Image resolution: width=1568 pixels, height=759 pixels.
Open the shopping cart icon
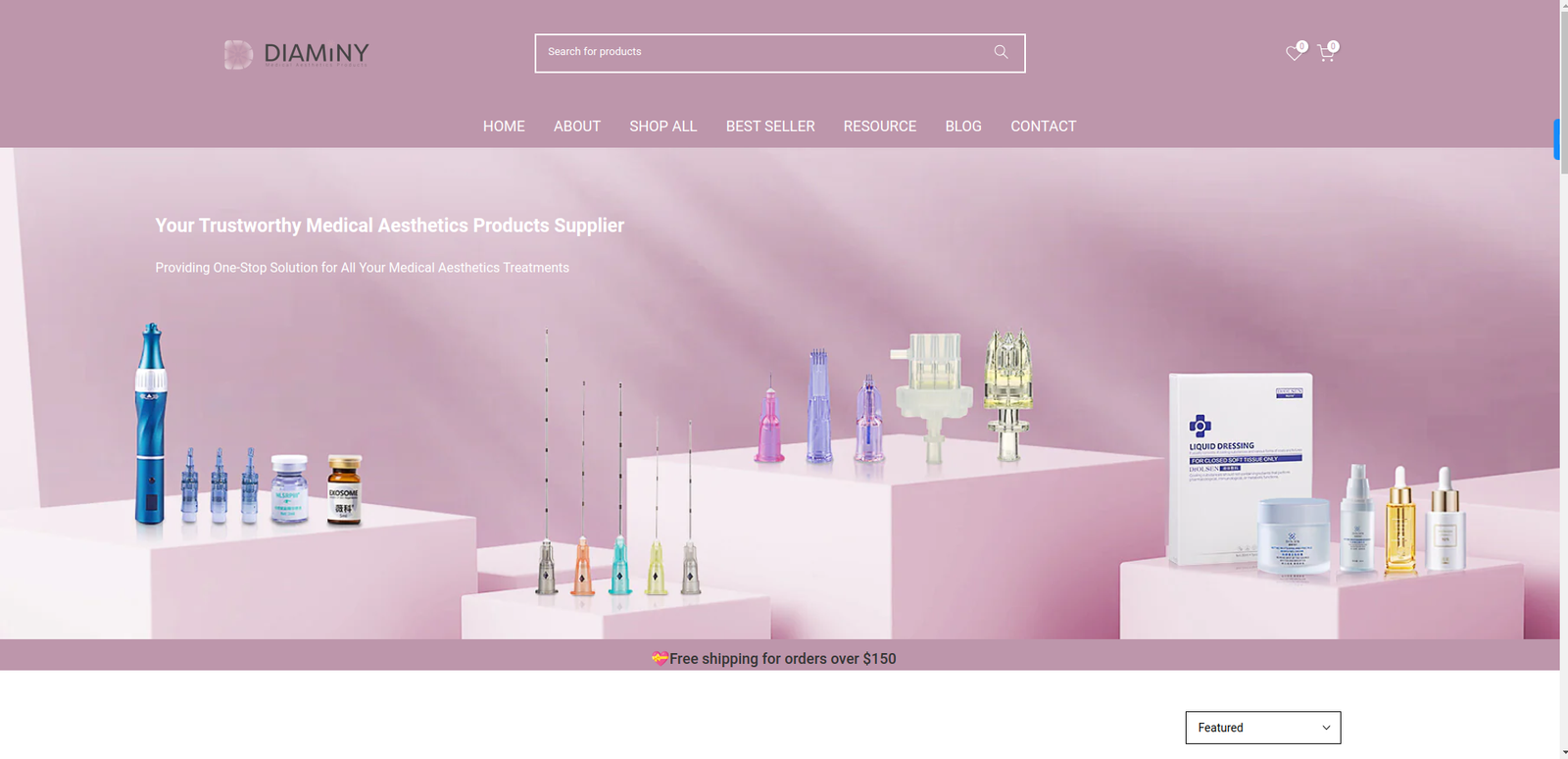tap(1326, 53)
